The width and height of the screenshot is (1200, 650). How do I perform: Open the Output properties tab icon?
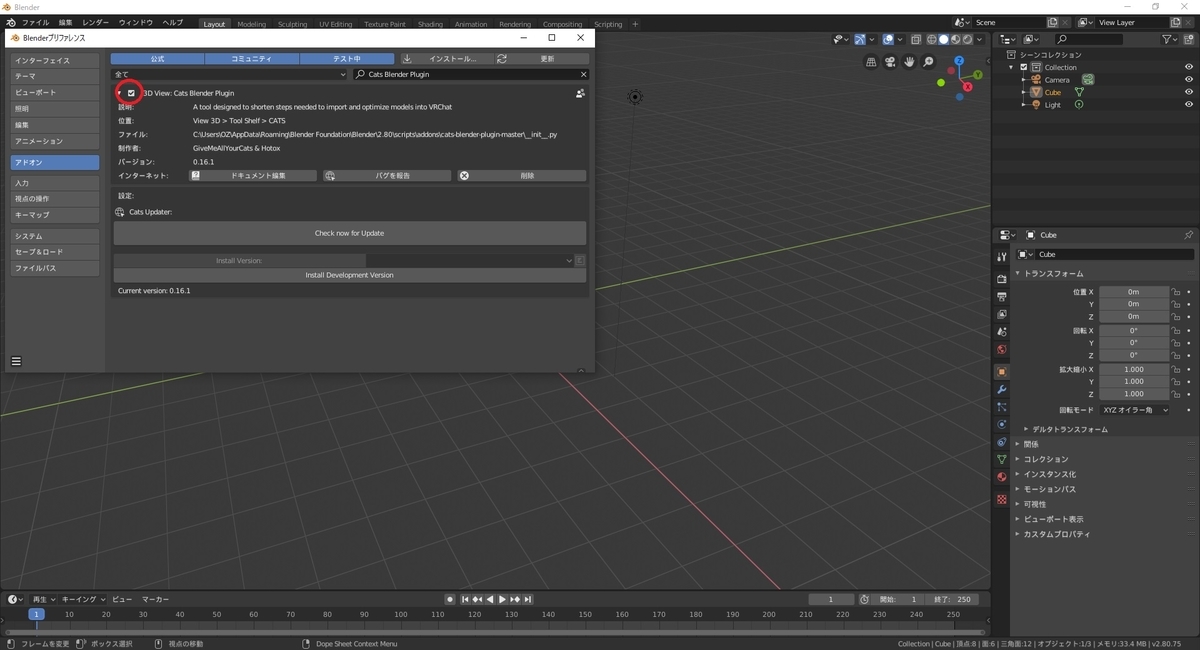click(x=1001, y=296)
